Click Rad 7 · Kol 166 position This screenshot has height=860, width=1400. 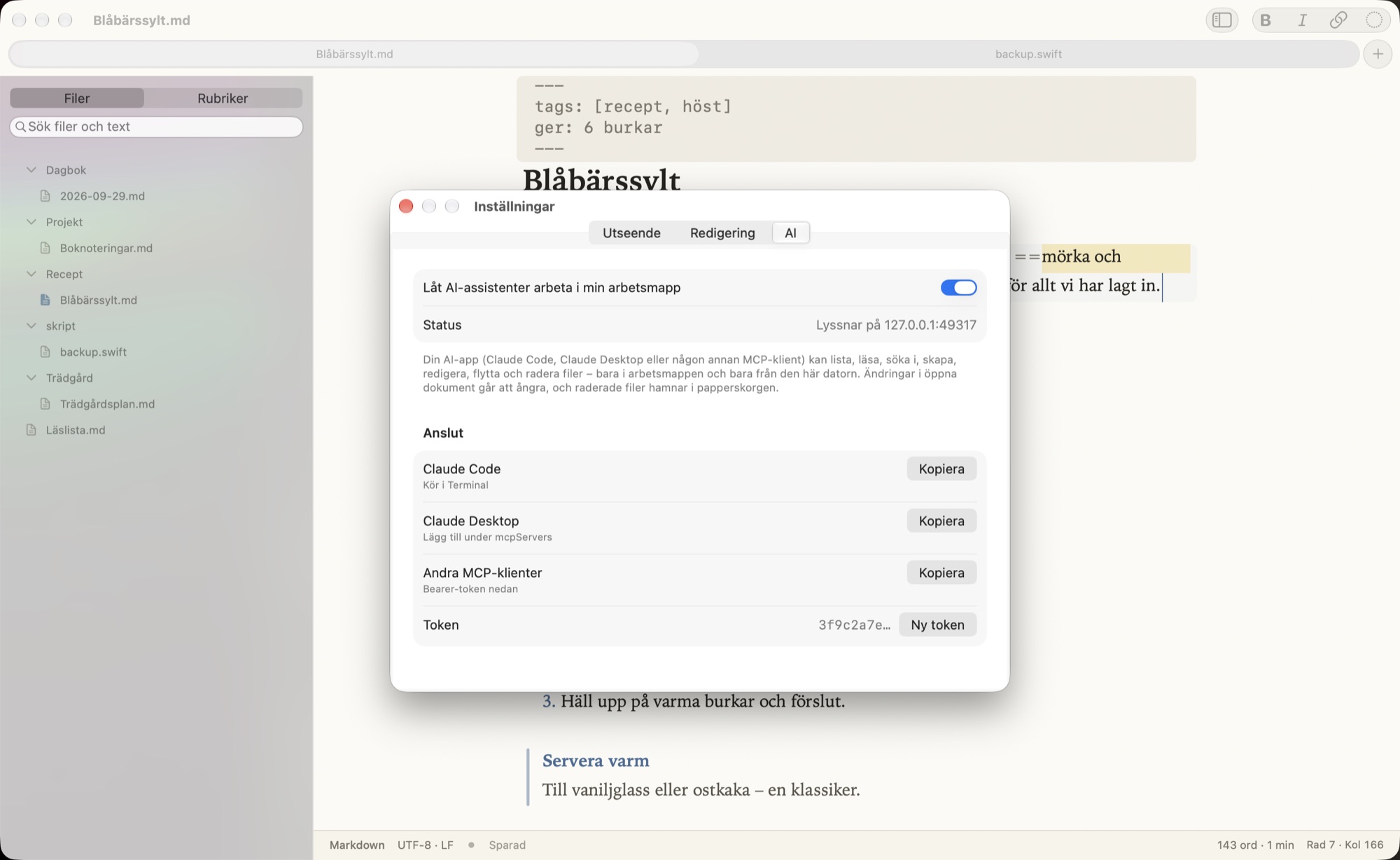1345,845
